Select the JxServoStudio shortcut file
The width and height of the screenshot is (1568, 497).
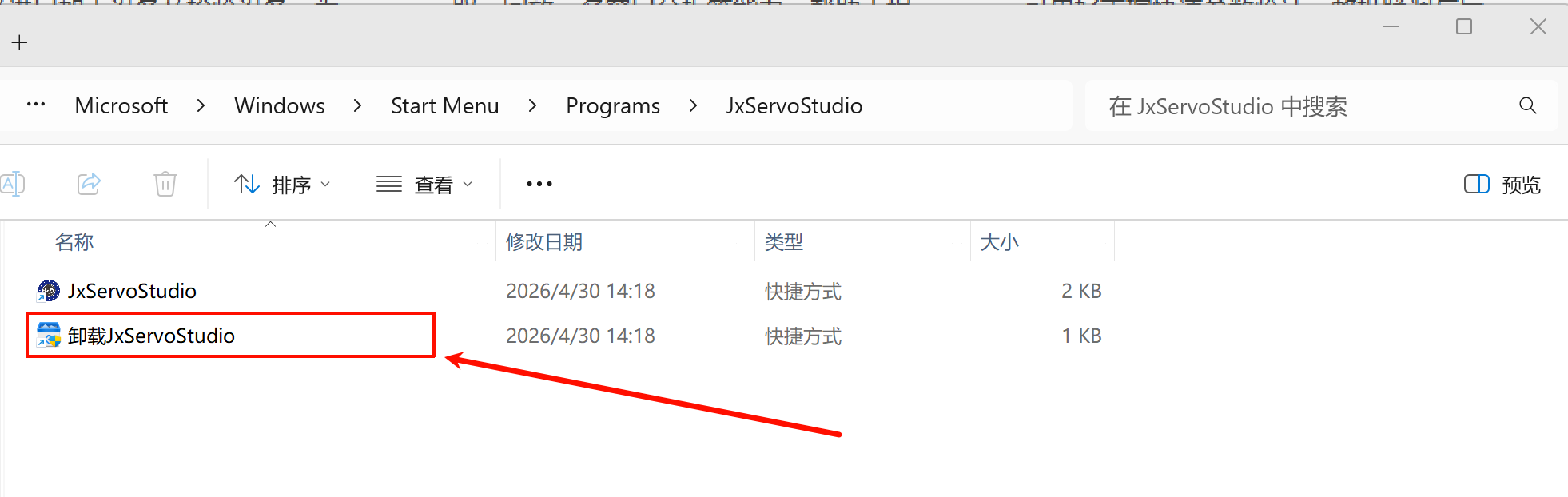(132, 291)
